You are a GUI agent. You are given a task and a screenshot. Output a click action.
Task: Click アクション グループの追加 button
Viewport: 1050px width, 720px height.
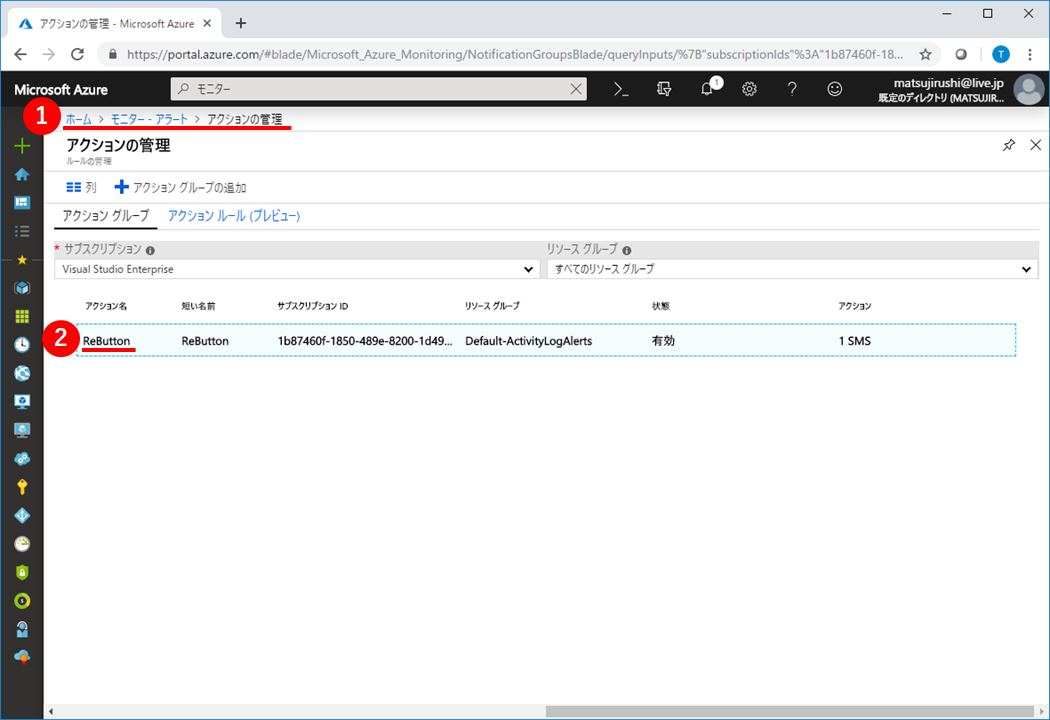pos(181,188)
